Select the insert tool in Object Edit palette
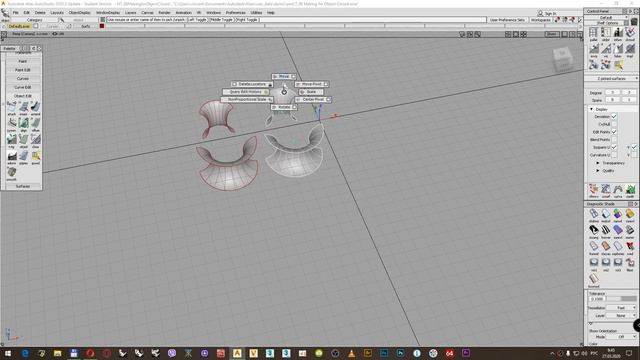The height and width of the screenshot is (360, 640). pyautogui.click(x=24, y=107)
